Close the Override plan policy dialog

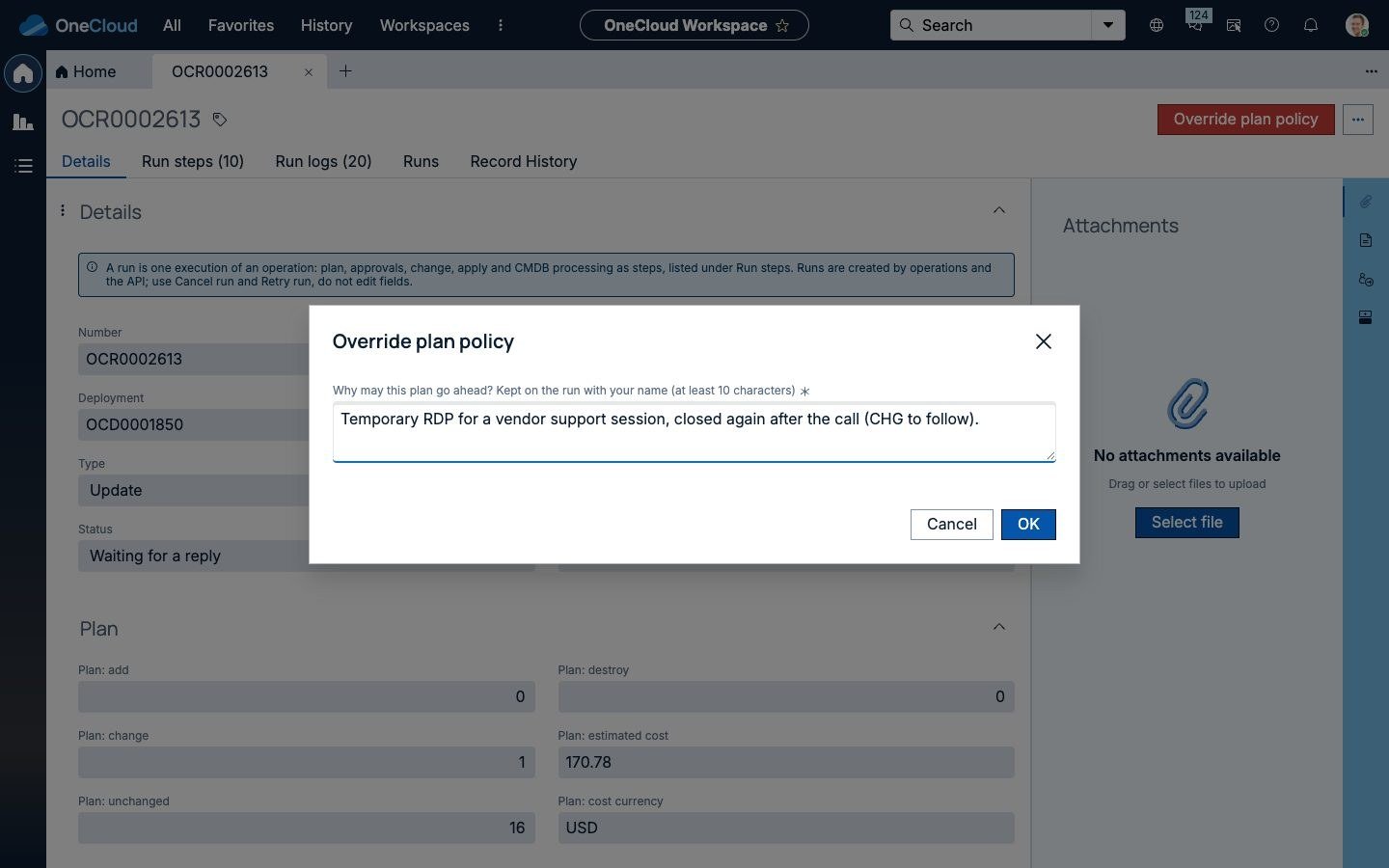coord(1043,341)
